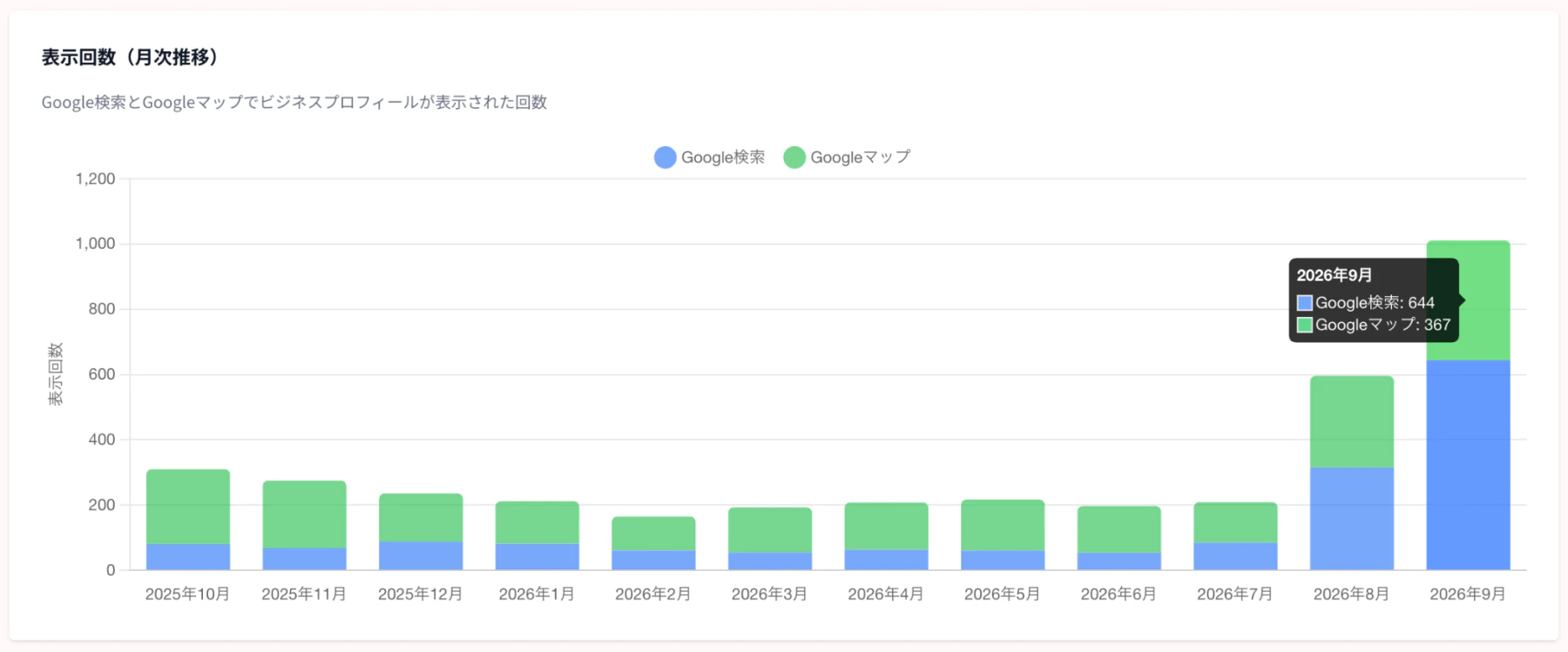The height and width of the screenshot is (652, 1568).
Task: Click the 2026年6月 x-axis label
Action: pyautogui.click(x=1119, y=594)
